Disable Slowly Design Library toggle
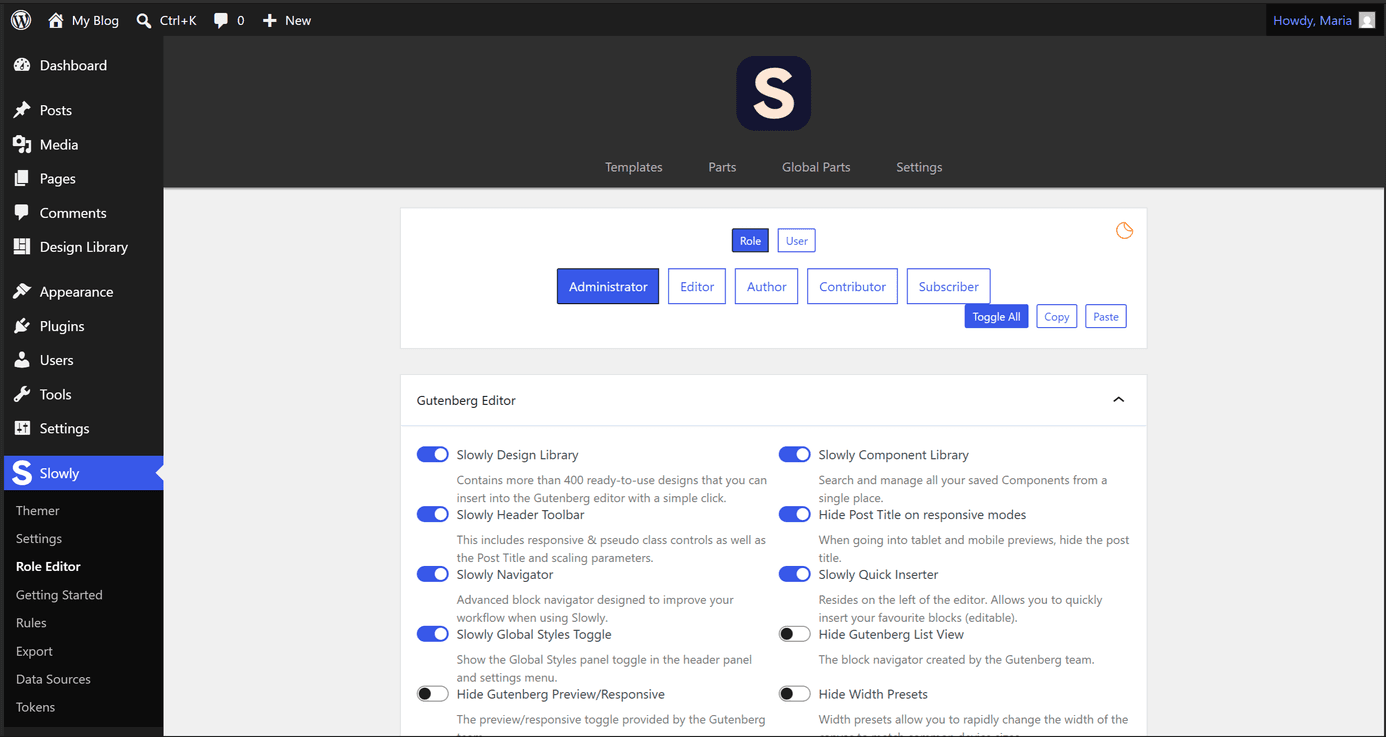 (433, 455)
